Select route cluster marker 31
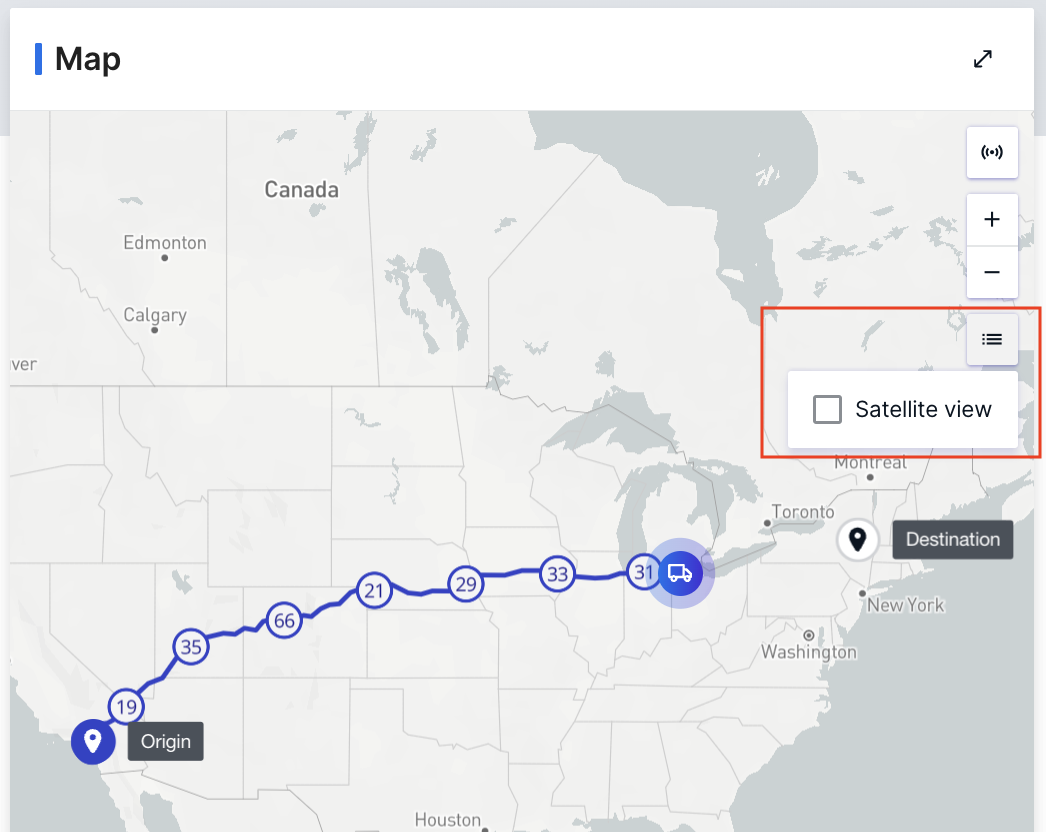The height and width of the screenshot is (832, 1046). [643, 572]
